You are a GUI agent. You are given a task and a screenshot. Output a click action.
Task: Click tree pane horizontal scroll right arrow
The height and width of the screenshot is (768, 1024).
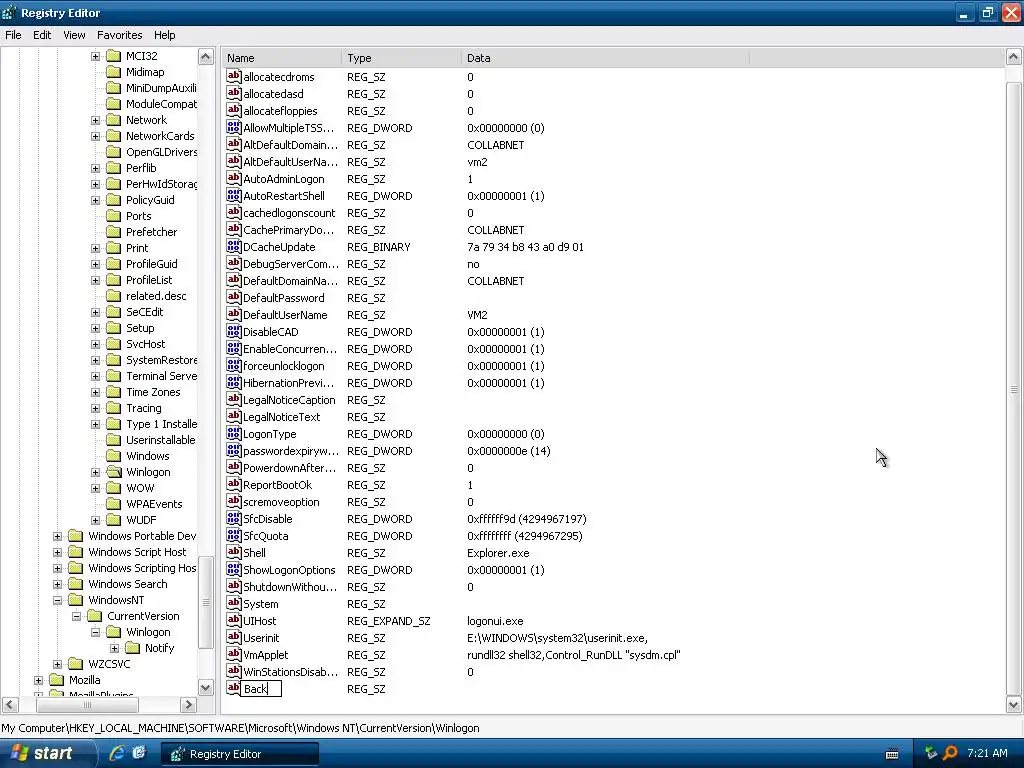click(189, 705)
